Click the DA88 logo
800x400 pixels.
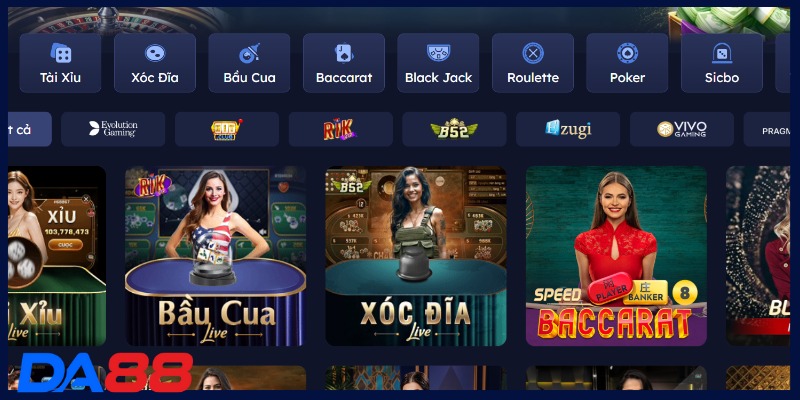point(105,372)
